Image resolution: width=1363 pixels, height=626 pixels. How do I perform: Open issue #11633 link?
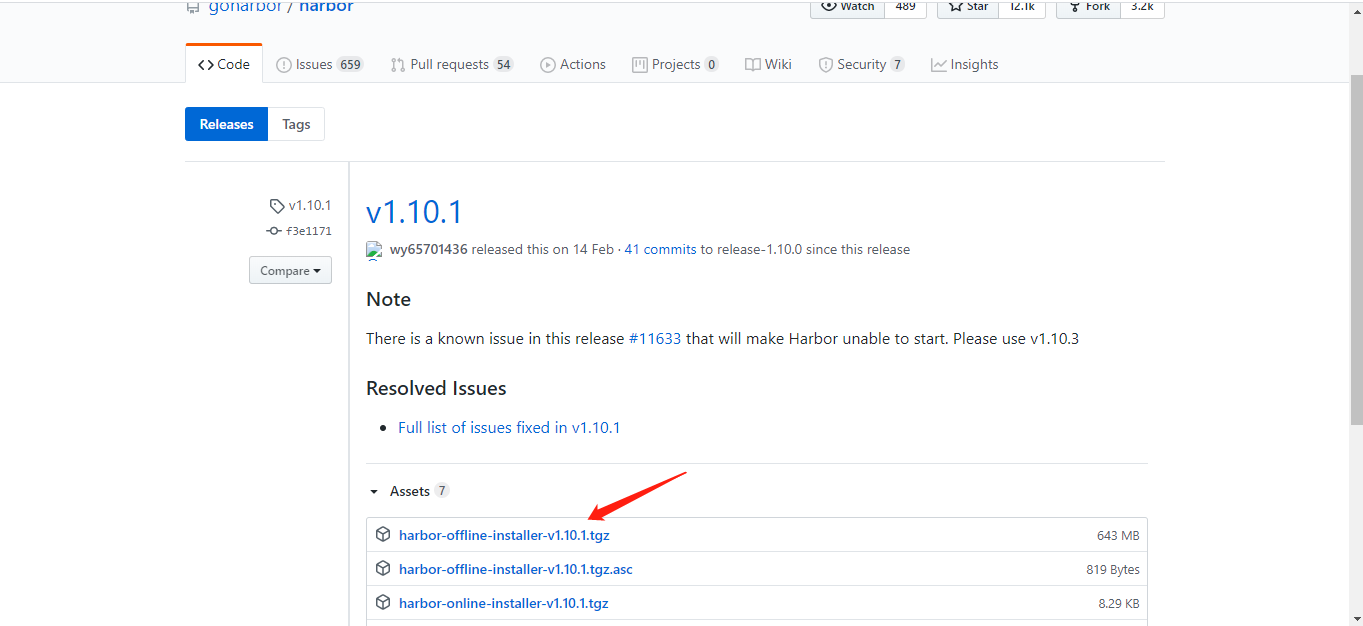[x=655, y=339]
